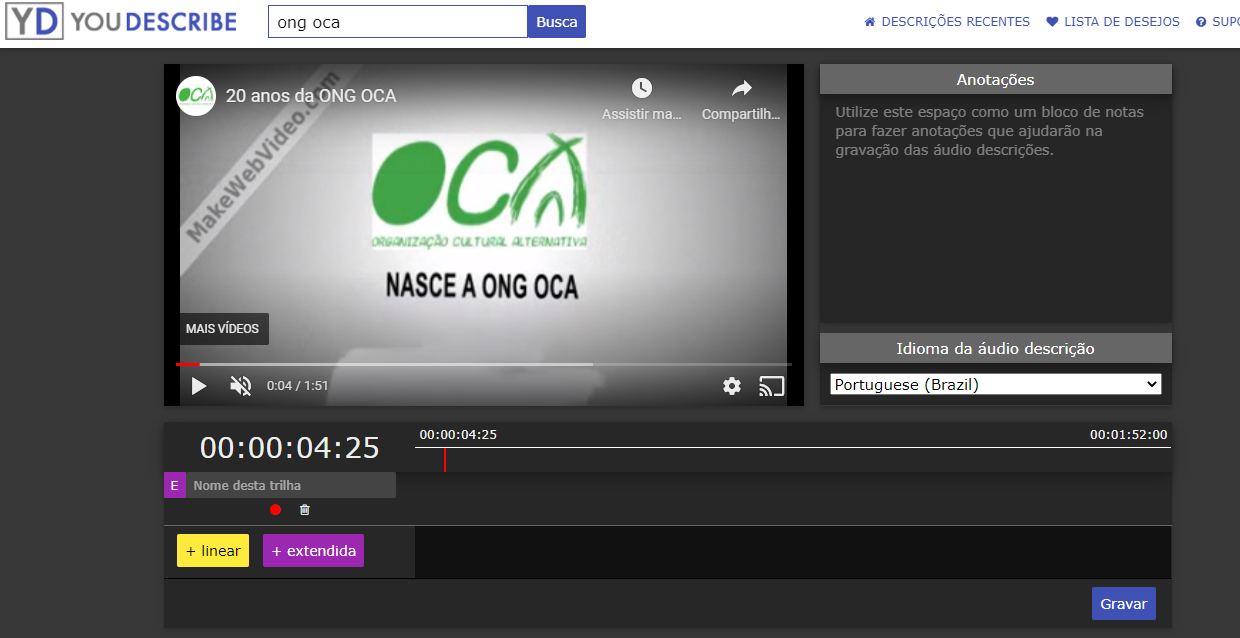Click the red timeline playhead marker
This screenshot has width=1240, height=638.
[x=445, y=459]
